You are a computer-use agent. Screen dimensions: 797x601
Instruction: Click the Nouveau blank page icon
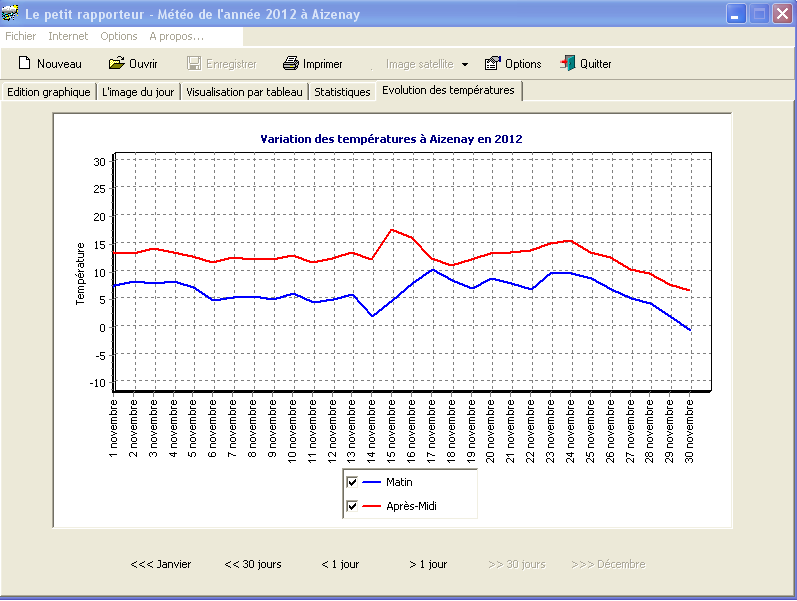[25, 64]
